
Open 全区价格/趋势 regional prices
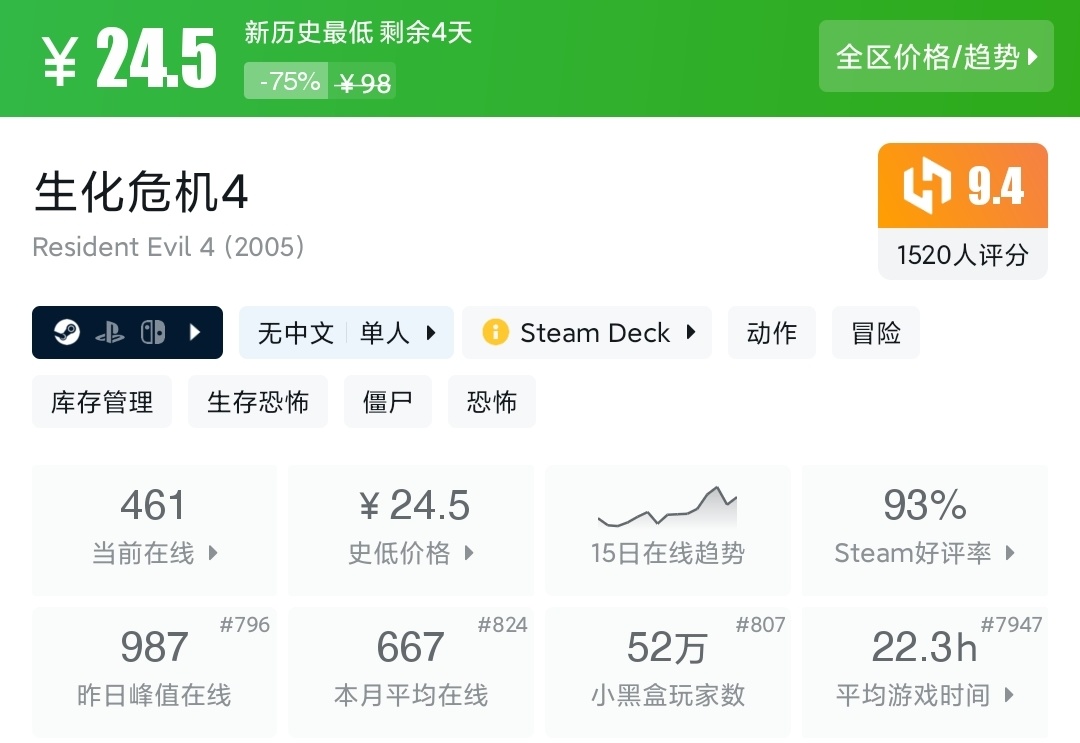tap(936, 56)
